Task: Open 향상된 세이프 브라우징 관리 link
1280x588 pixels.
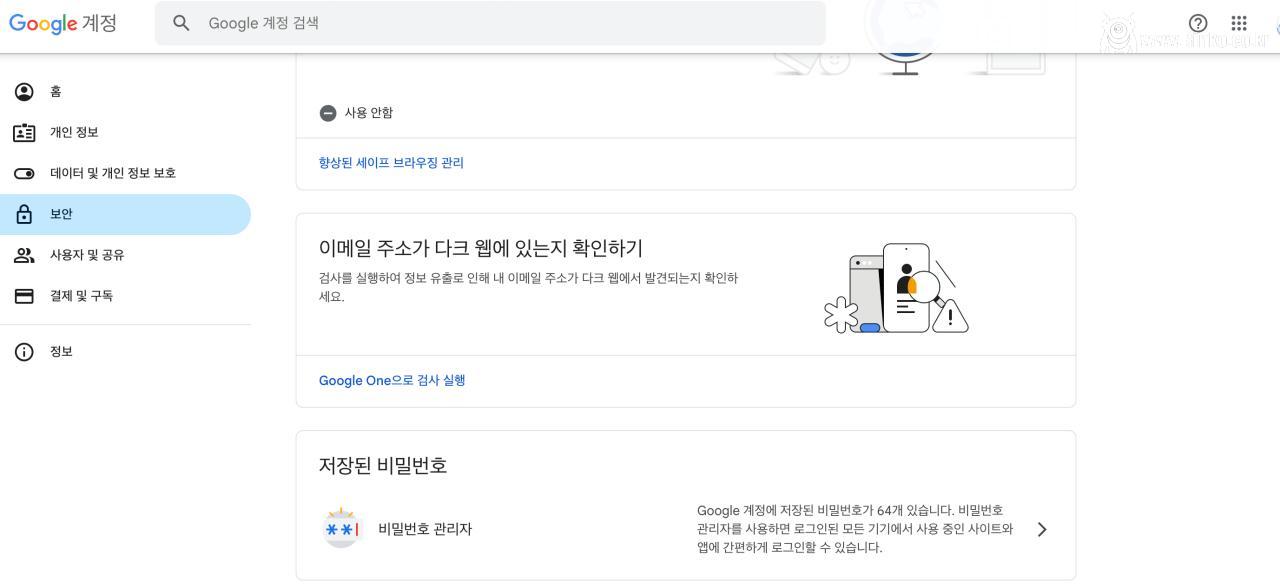Action: pos(391,163)
